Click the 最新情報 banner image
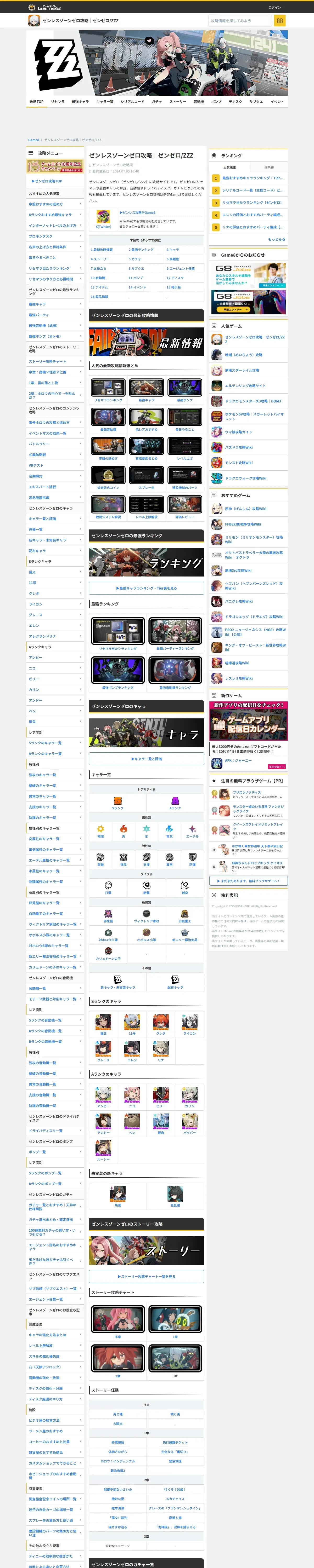The image size is (314, 1568). pyautogui.click(x=146, y=342)
